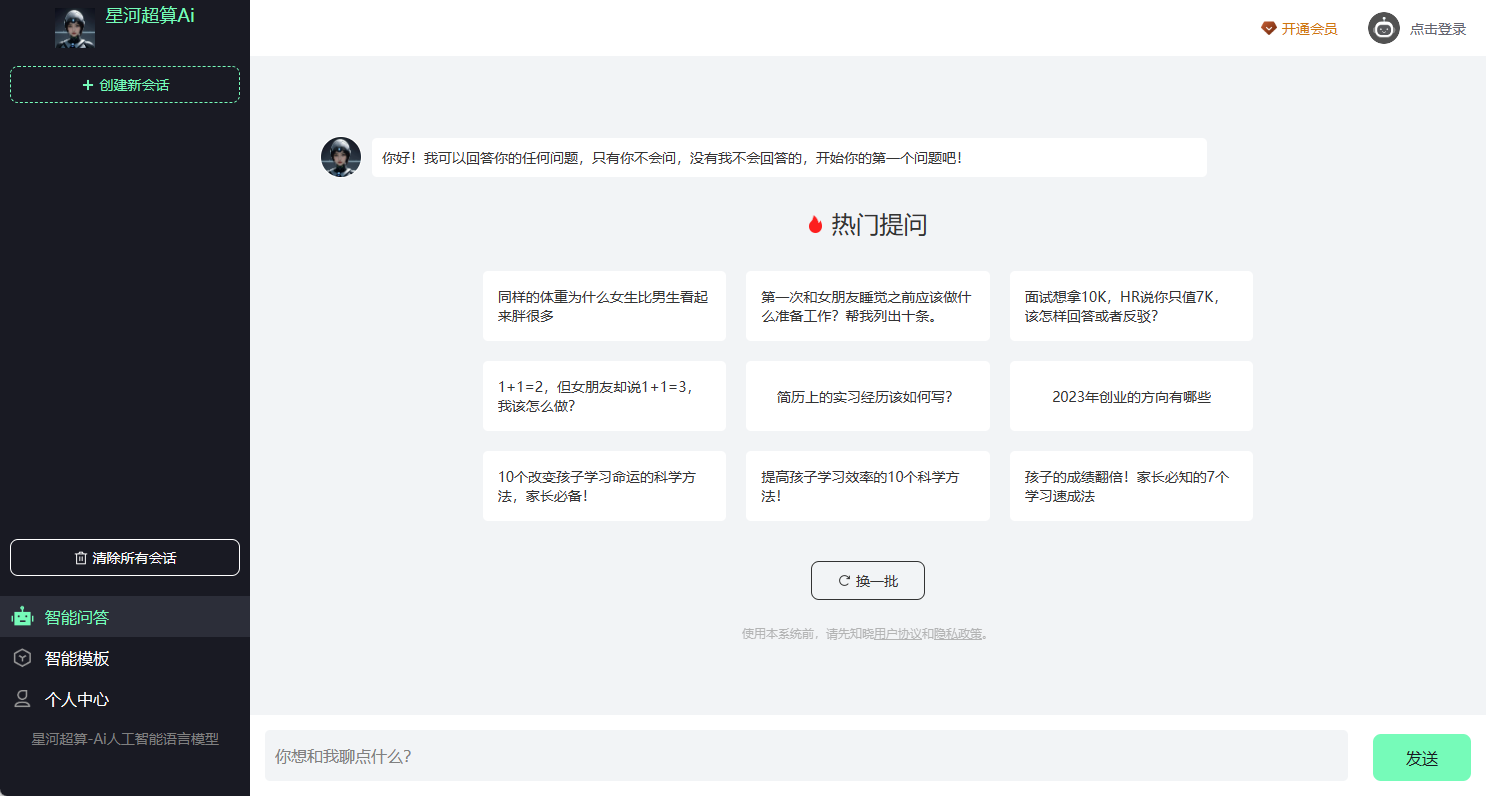Select the 2023年创业的方向有哪些 question card
Screen dimensions: 1486x796
(1131, 397)
